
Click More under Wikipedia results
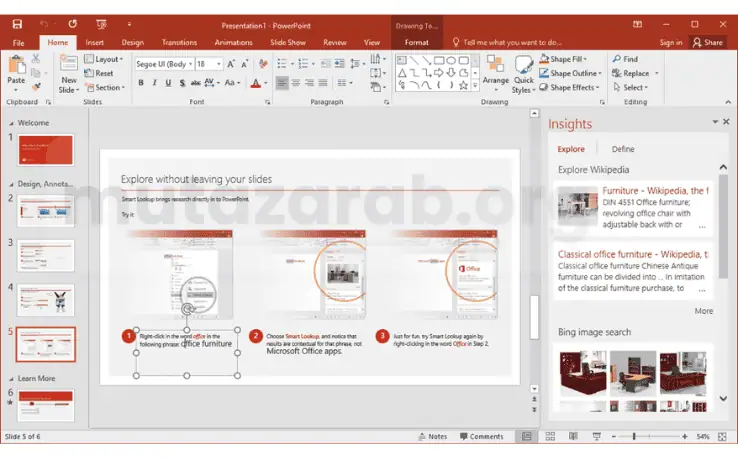click(704, 311)
